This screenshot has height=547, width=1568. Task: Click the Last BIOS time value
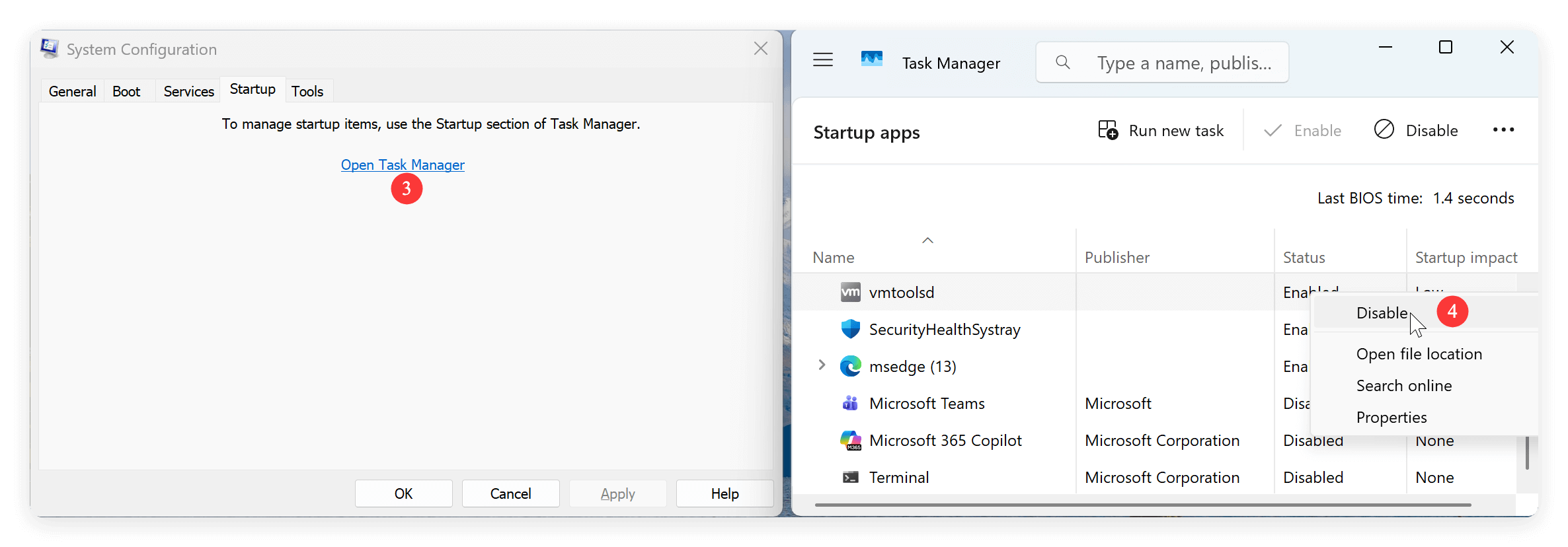click(x=1473, y=198)
